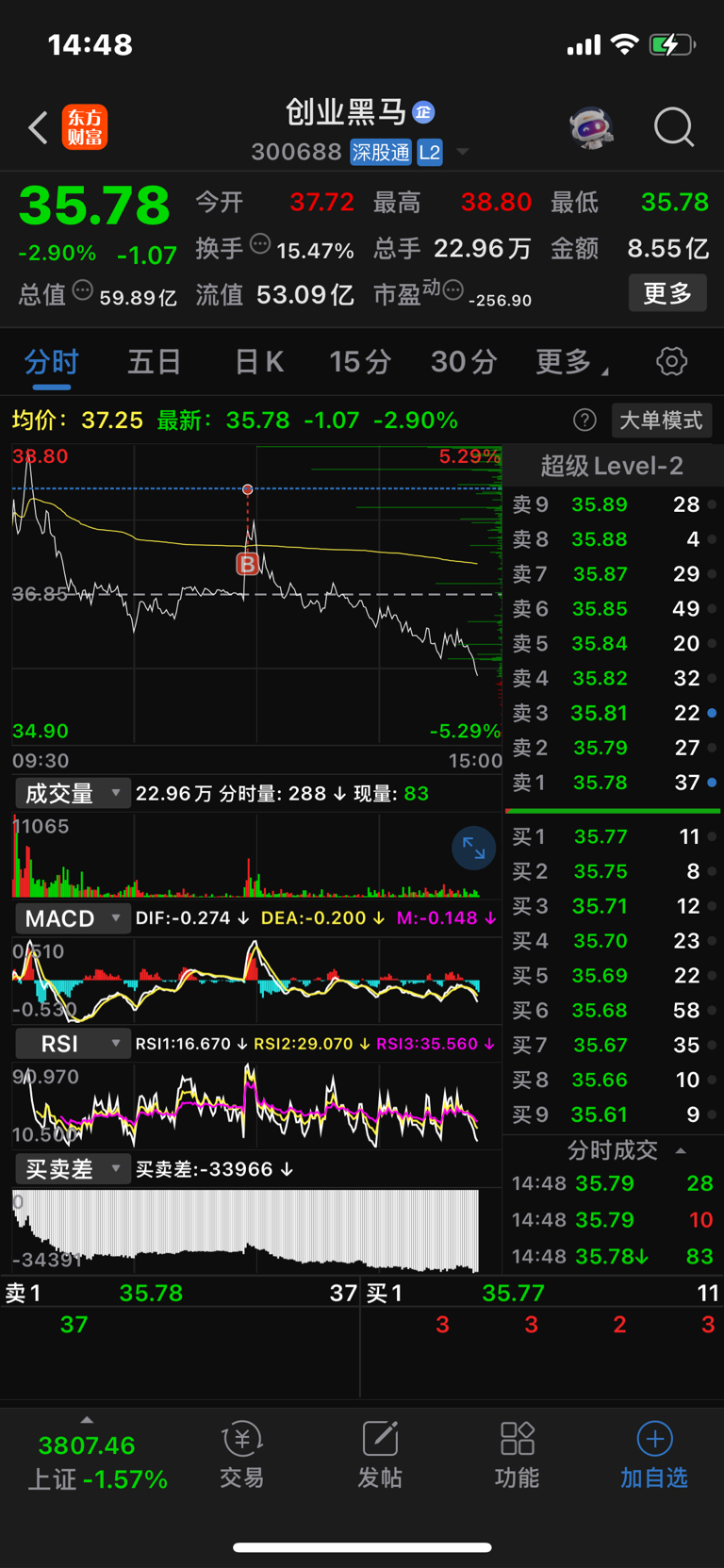This screenshot has width=724, height=1568.
Task: Open the 功能 functions icon
Action: pos(518,1455)
